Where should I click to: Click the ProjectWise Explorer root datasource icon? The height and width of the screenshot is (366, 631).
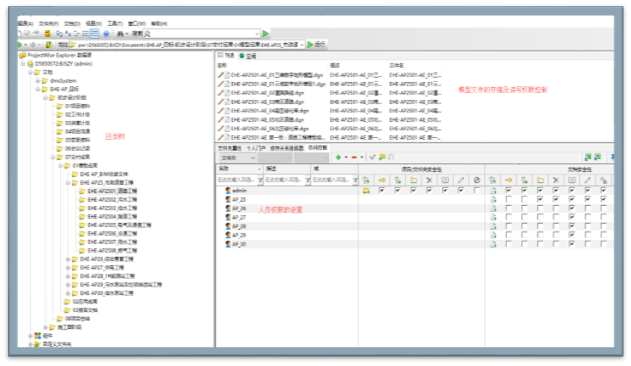pos(23,55)
